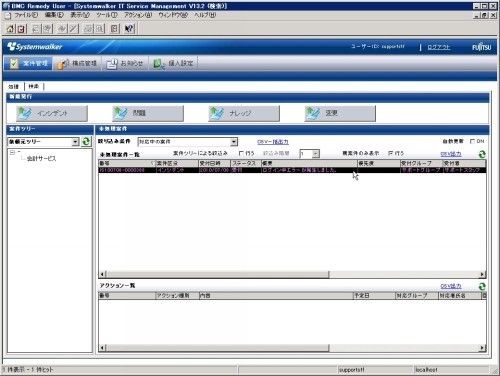The height and width of the screenshot is (376, 500).
Task: Switch to the 案件管理 tab
Action: 28,63
